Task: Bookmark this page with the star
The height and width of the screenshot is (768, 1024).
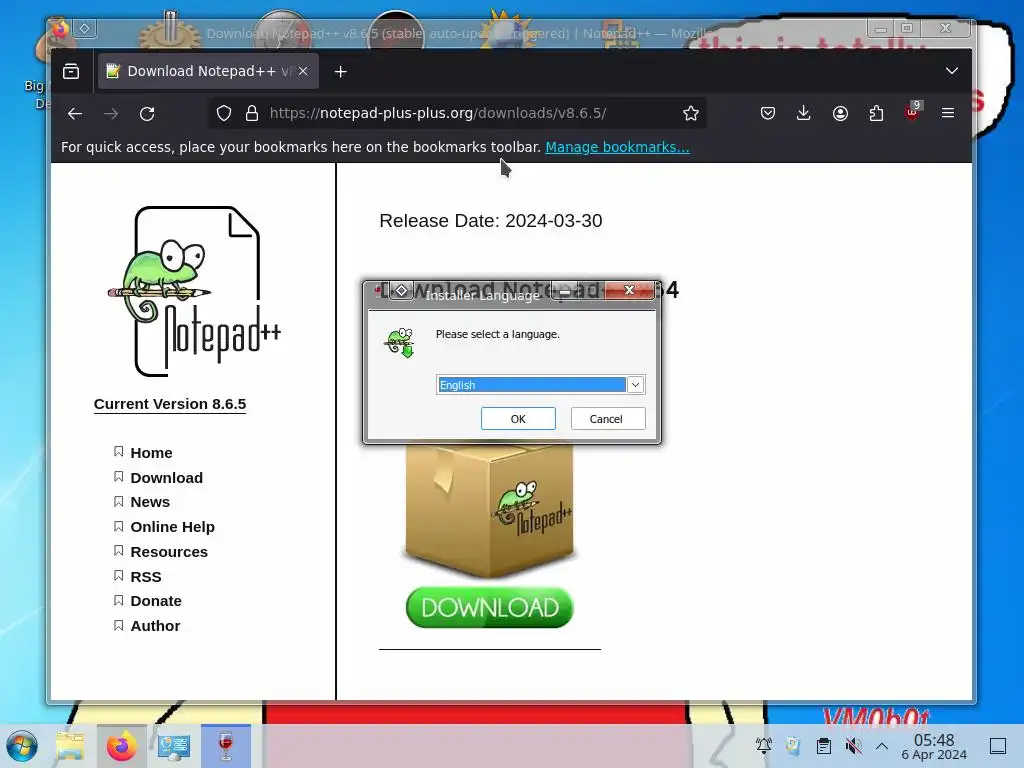Action: coord(691,114)
